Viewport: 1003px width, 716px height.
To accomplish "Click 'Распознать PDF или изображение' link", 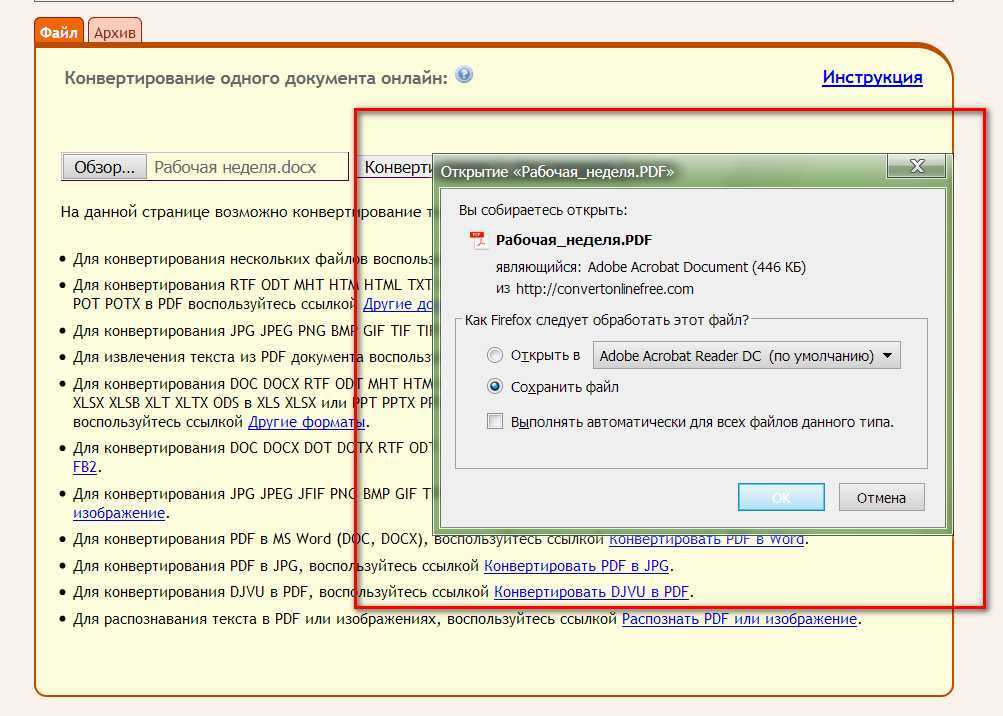I will (x=739, y=619).
